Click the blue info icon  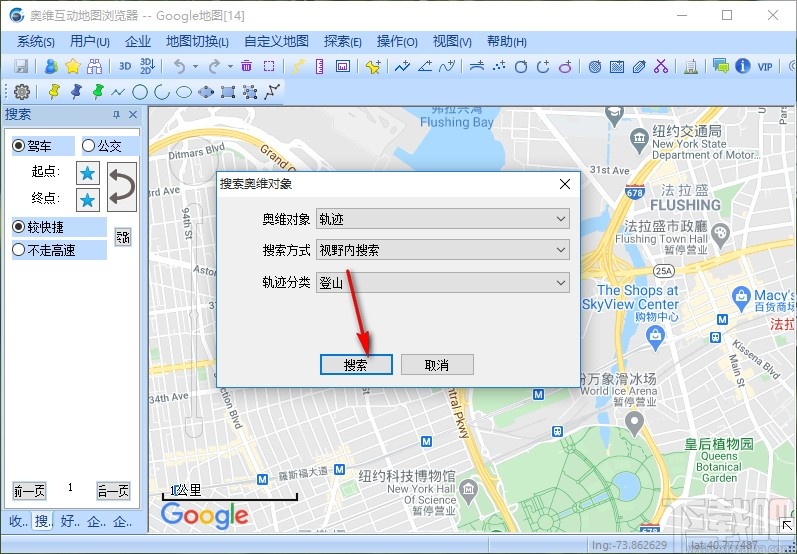coord(743,66)
